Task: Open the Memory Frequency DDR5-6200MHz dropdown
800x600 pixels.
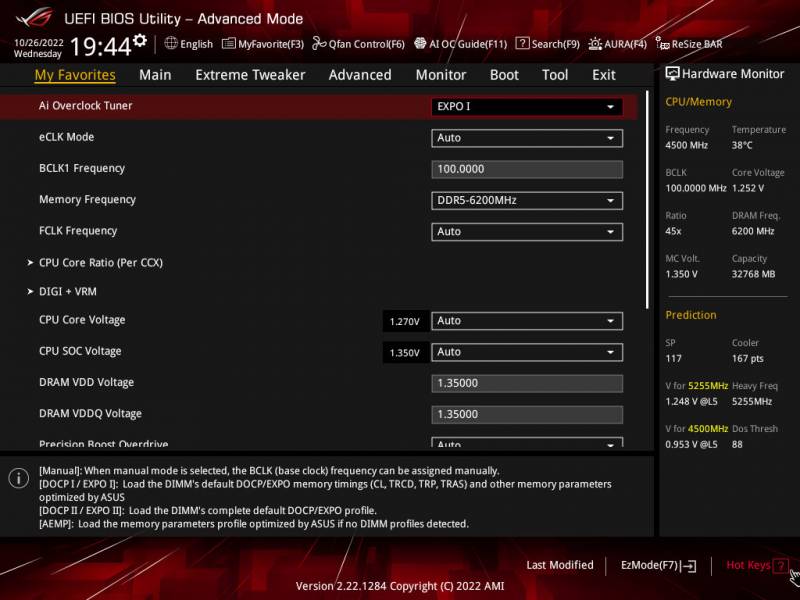Action: tap(527, 201)
